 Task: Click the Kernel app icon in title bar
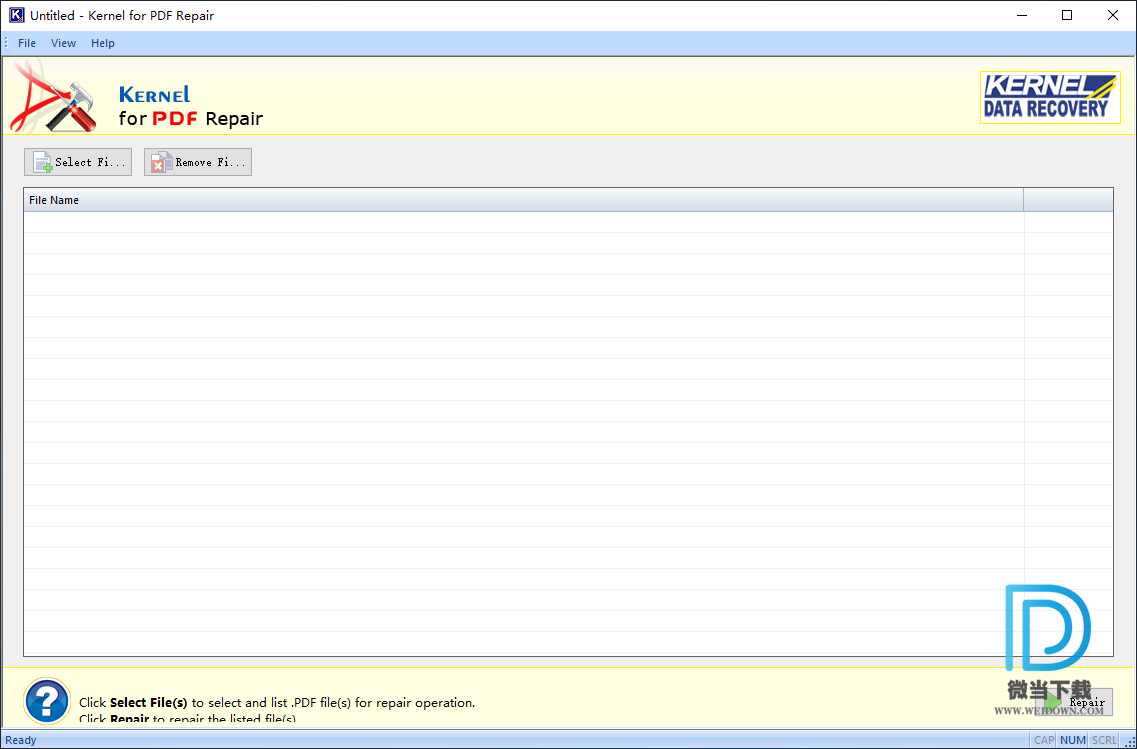tap(16, 15)
